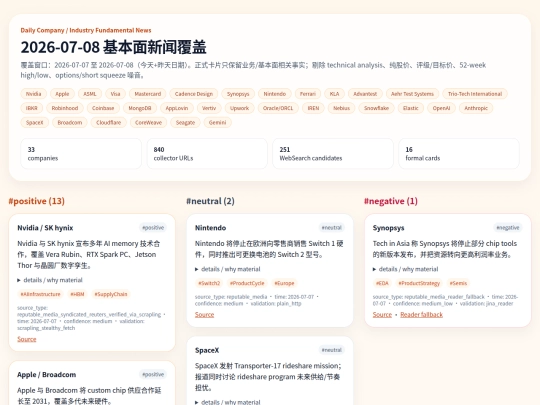
Task: Click the Synopsys chip in the header list
Action: (238, 94)
